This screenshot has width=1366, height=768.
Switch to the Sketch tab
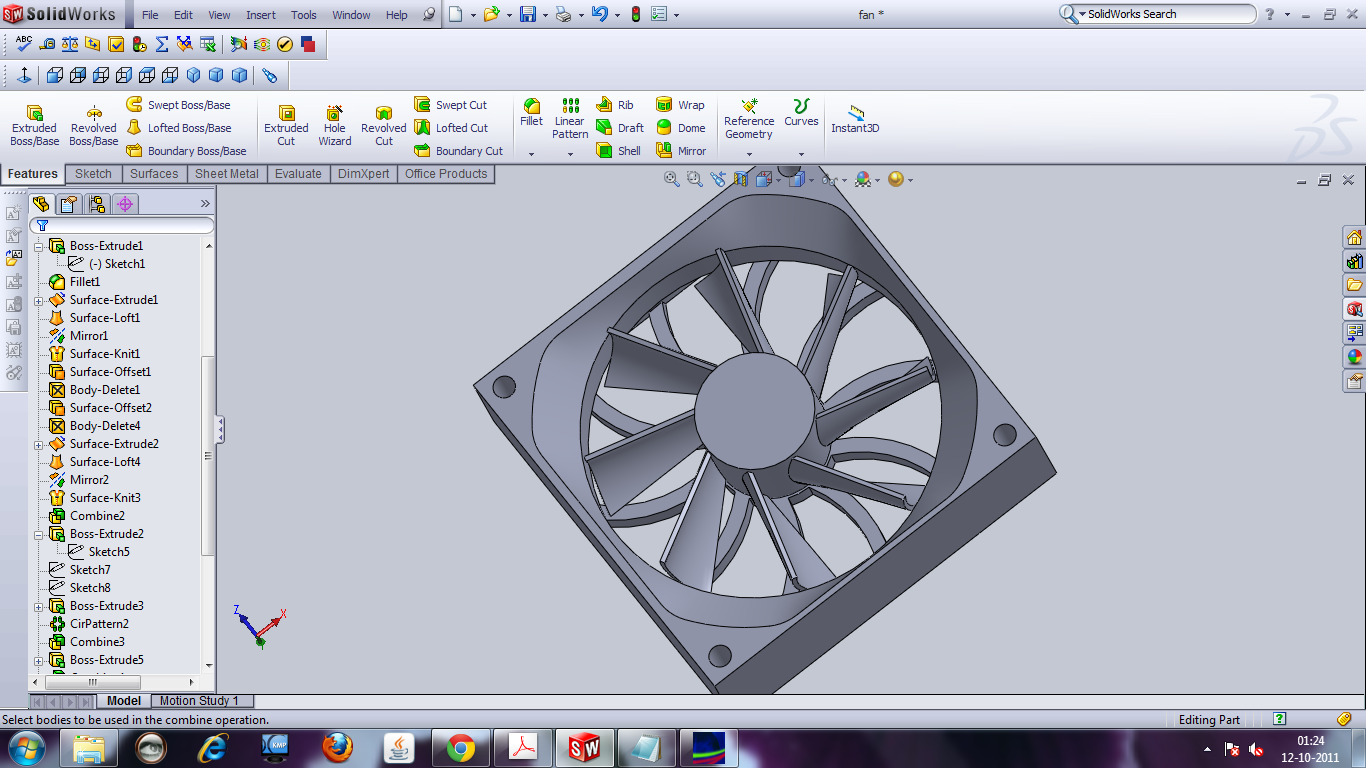(x=94, y=174)
